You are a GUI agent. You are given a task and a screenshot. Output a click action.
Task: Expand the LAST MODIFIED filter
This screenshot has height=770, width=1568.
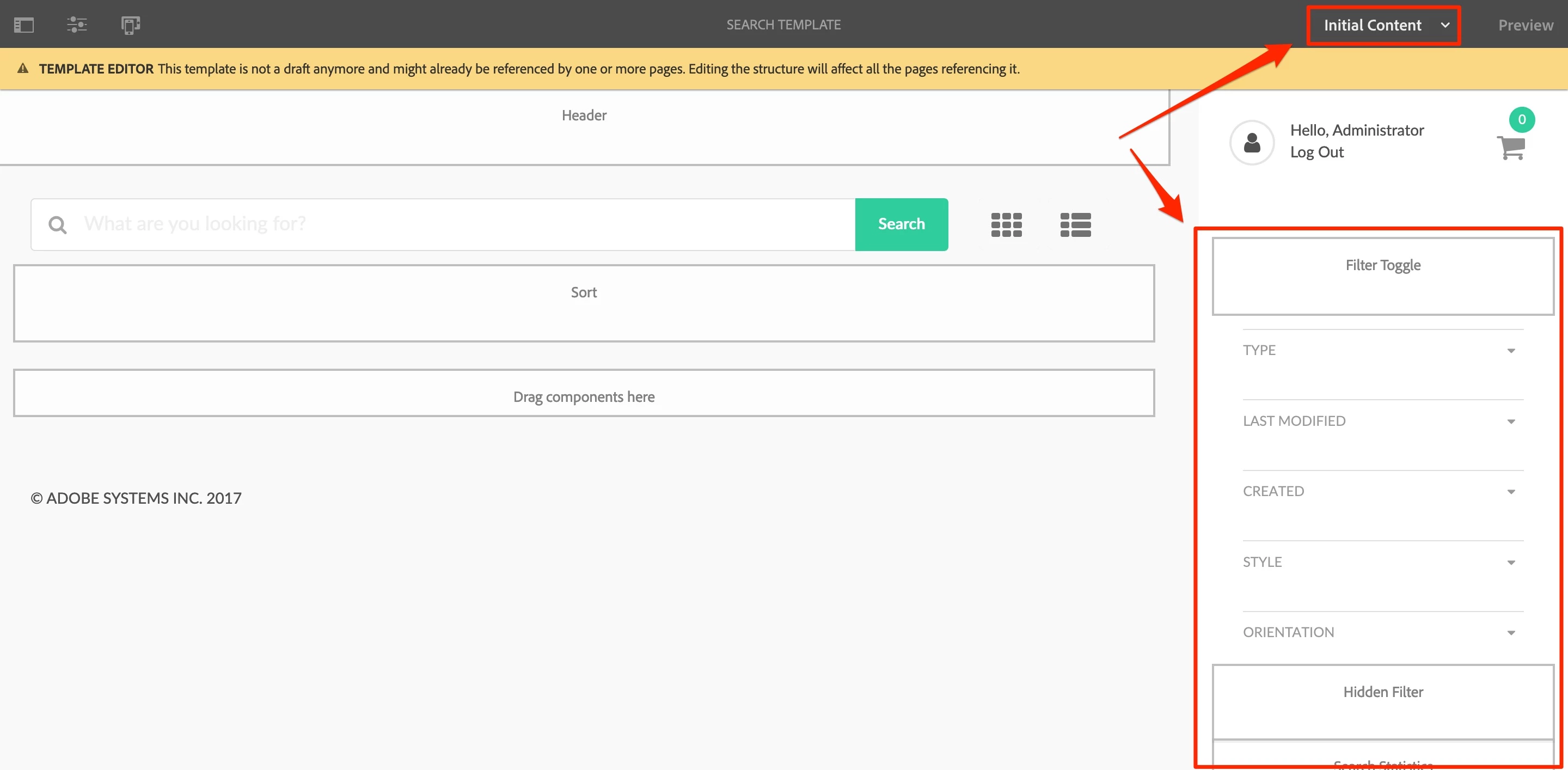point(1510,421)
